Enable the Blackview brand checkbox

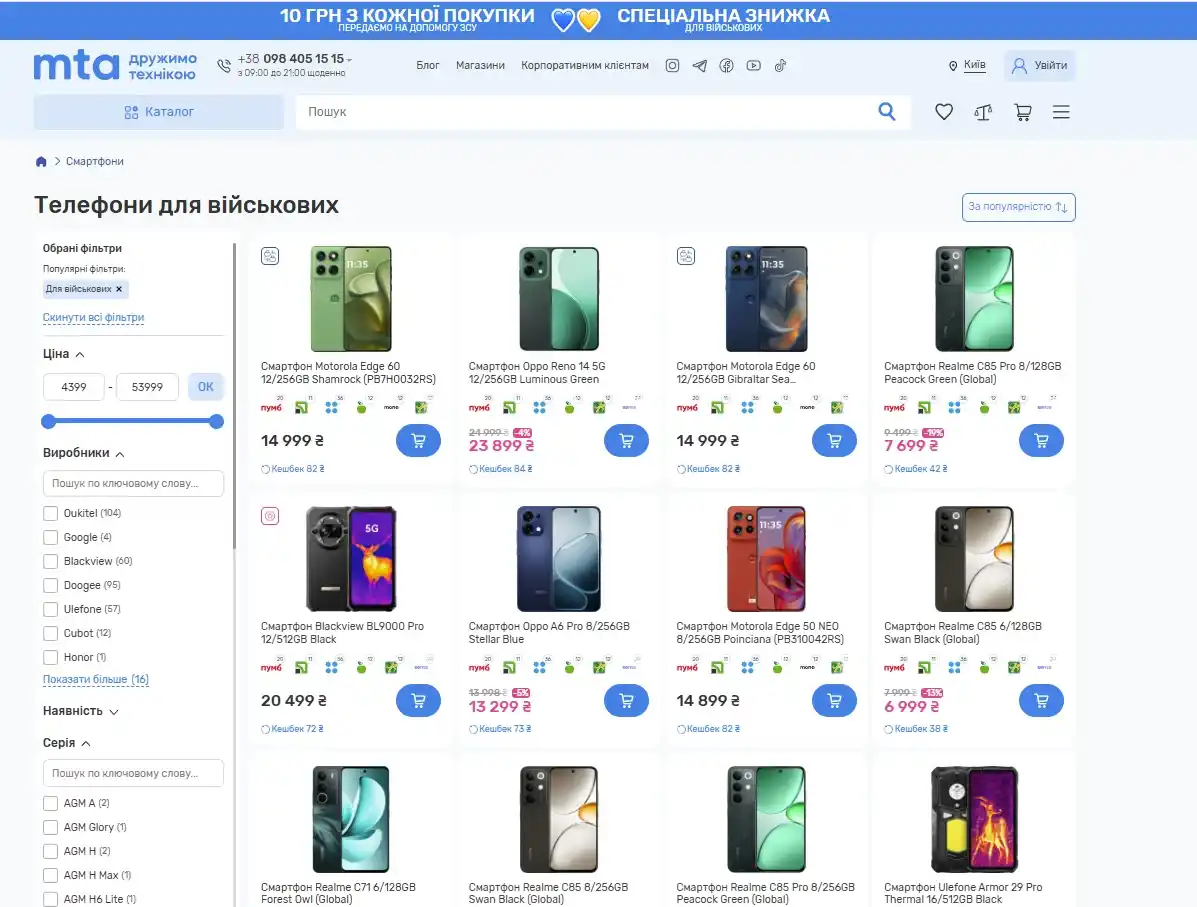50,560
